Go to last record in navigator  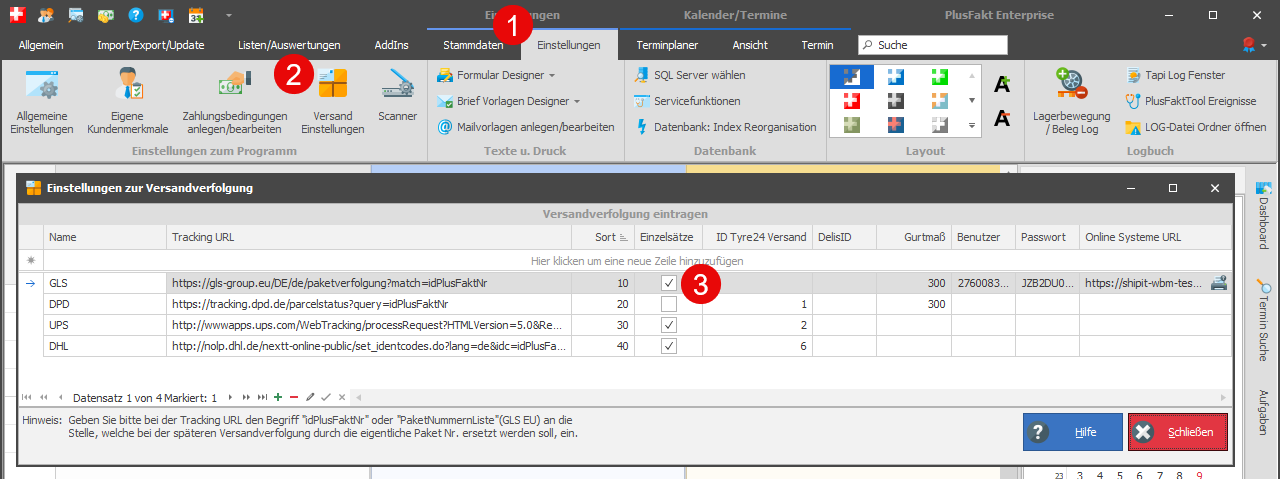click(x=263, y=397)
